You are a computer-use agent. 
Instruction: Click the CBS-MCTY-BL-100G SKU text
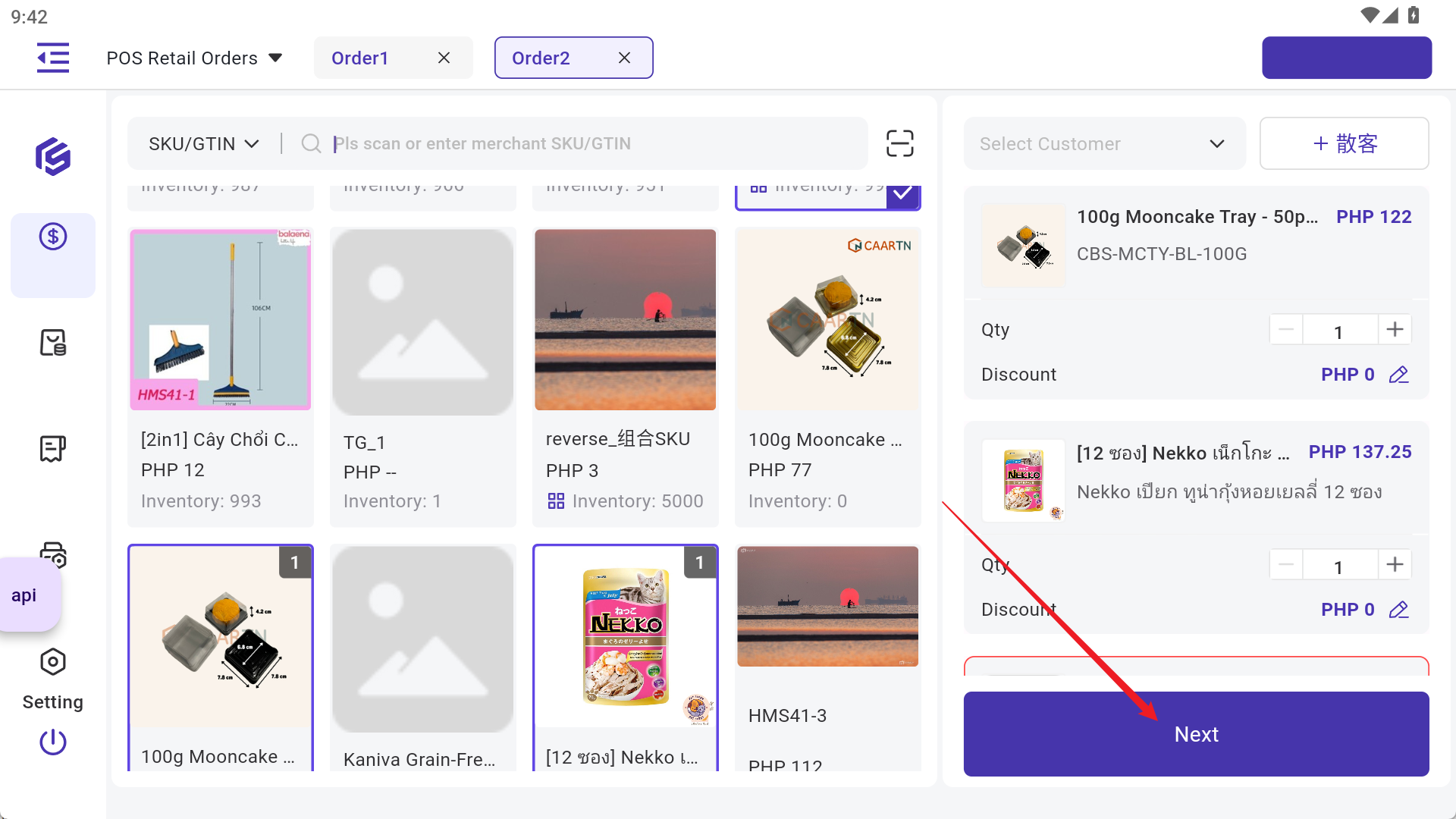pos(1162,254)
